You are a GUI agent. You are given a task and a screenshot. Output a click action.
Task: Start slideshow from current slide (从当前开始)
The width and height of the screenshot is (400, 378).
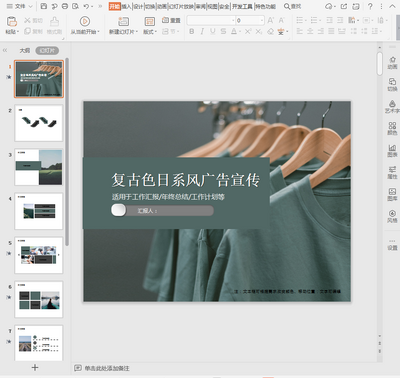pyautogui.click(x=85, y=25)
